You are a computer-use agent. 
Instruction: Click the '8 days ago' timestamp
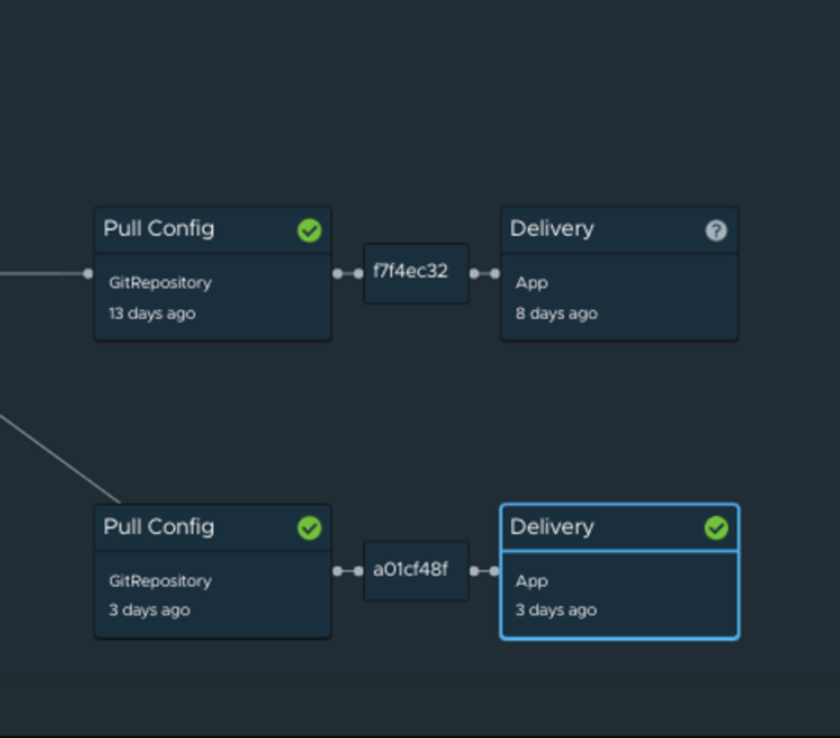(556, 313)
